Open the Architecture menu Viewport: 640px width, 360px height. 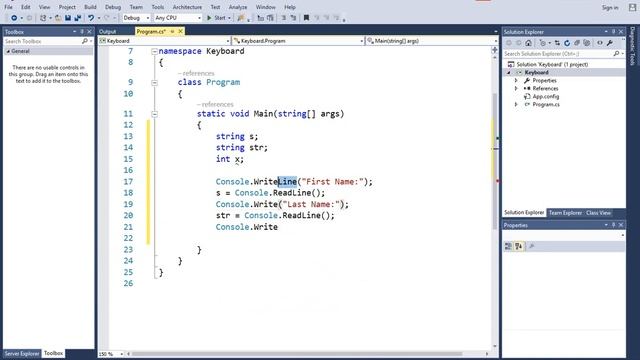point(187,7)
